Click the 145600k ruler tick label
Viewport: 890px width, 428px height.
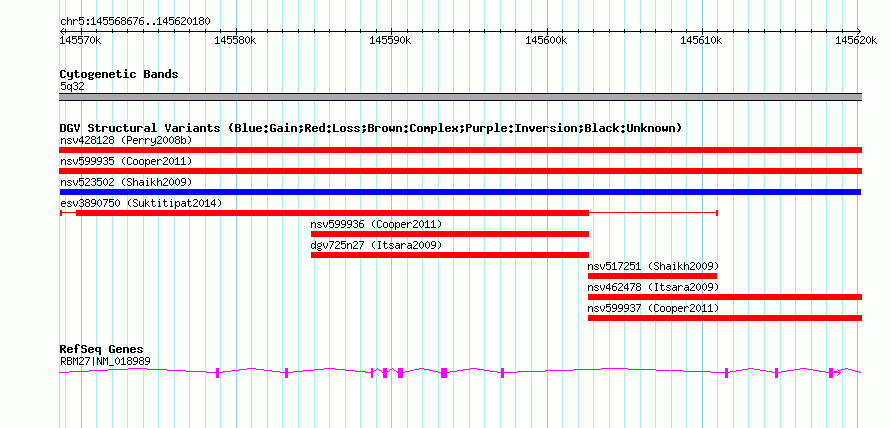click(x=546, y=40)
